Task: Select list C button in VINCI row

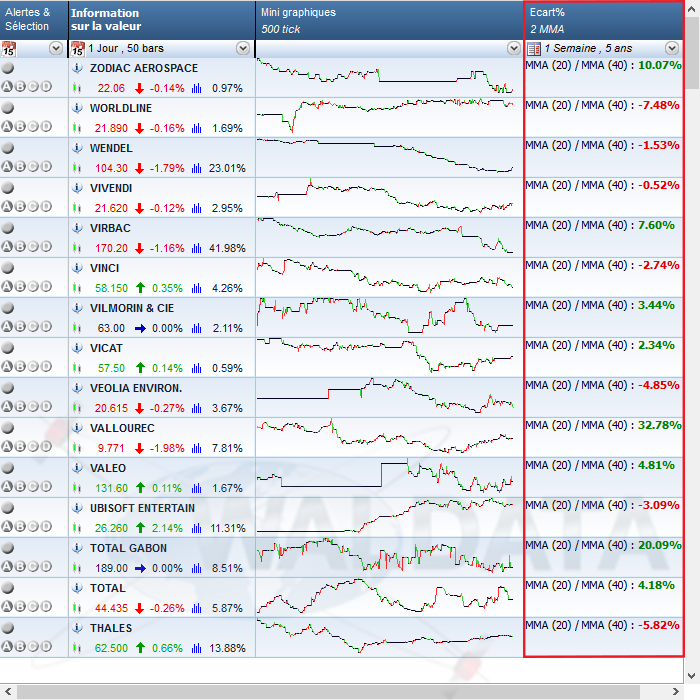Action: (x=33, y=286)
